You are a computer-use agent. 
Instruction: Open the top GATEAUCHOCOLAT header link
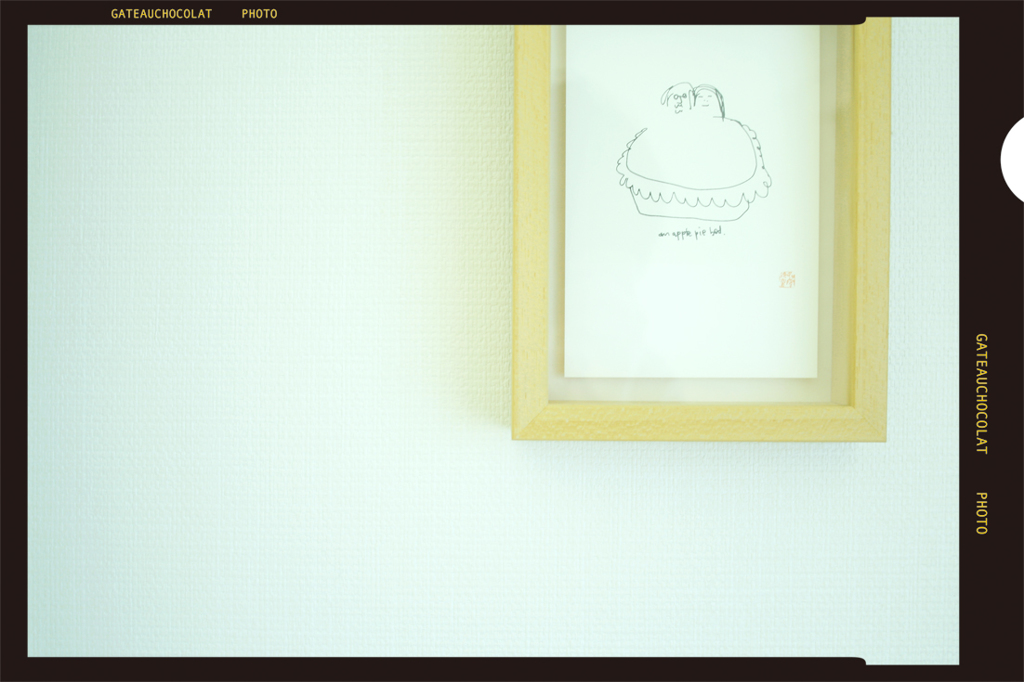tap(161, 14)
